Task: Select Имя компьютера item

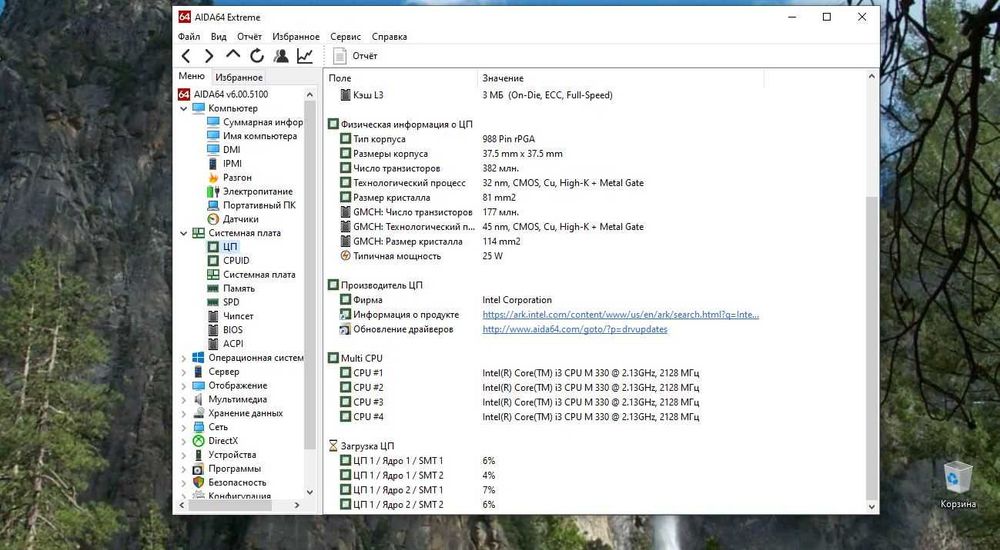Action: pyautogui.click(x=260, y=136)
